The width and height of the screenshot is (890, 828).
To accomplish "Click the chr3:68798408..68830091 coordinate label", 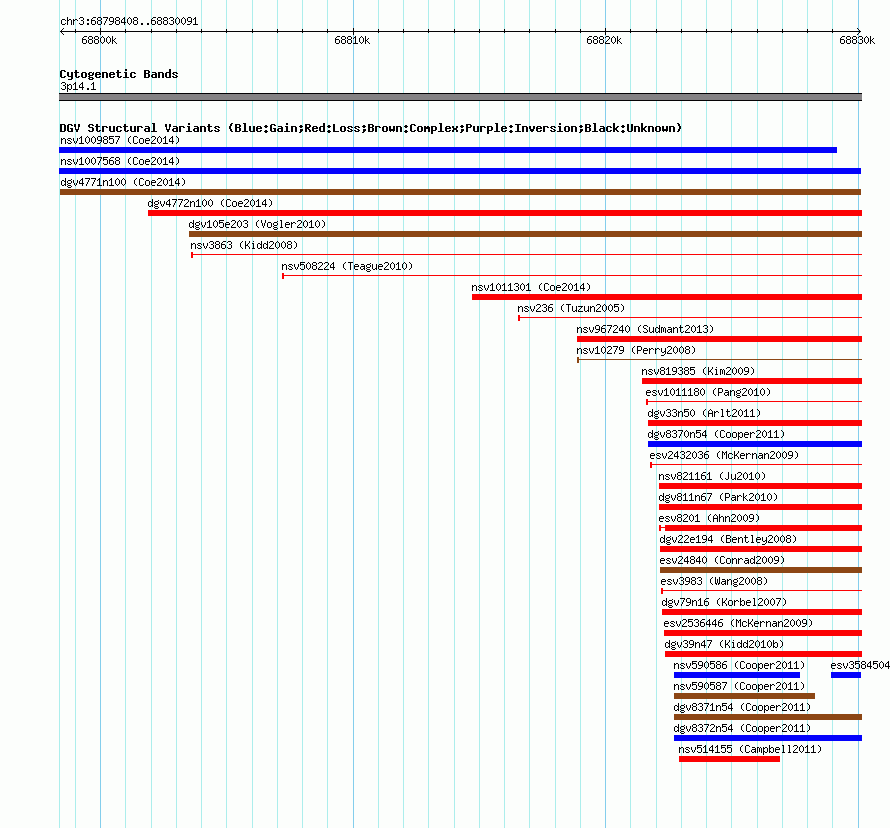I will click(x=129, y=22).
